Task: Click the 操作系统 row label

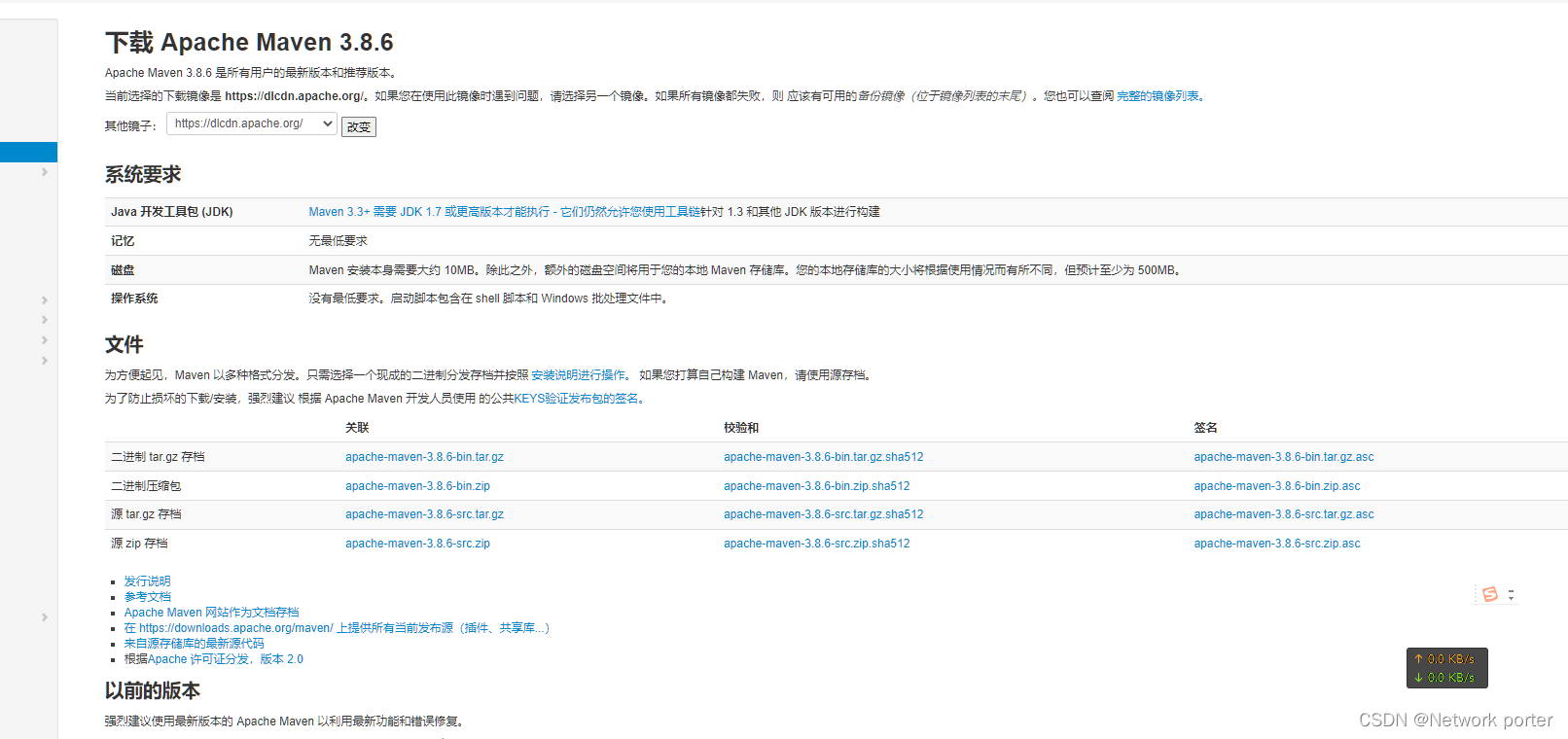Action: coord(134,299)
